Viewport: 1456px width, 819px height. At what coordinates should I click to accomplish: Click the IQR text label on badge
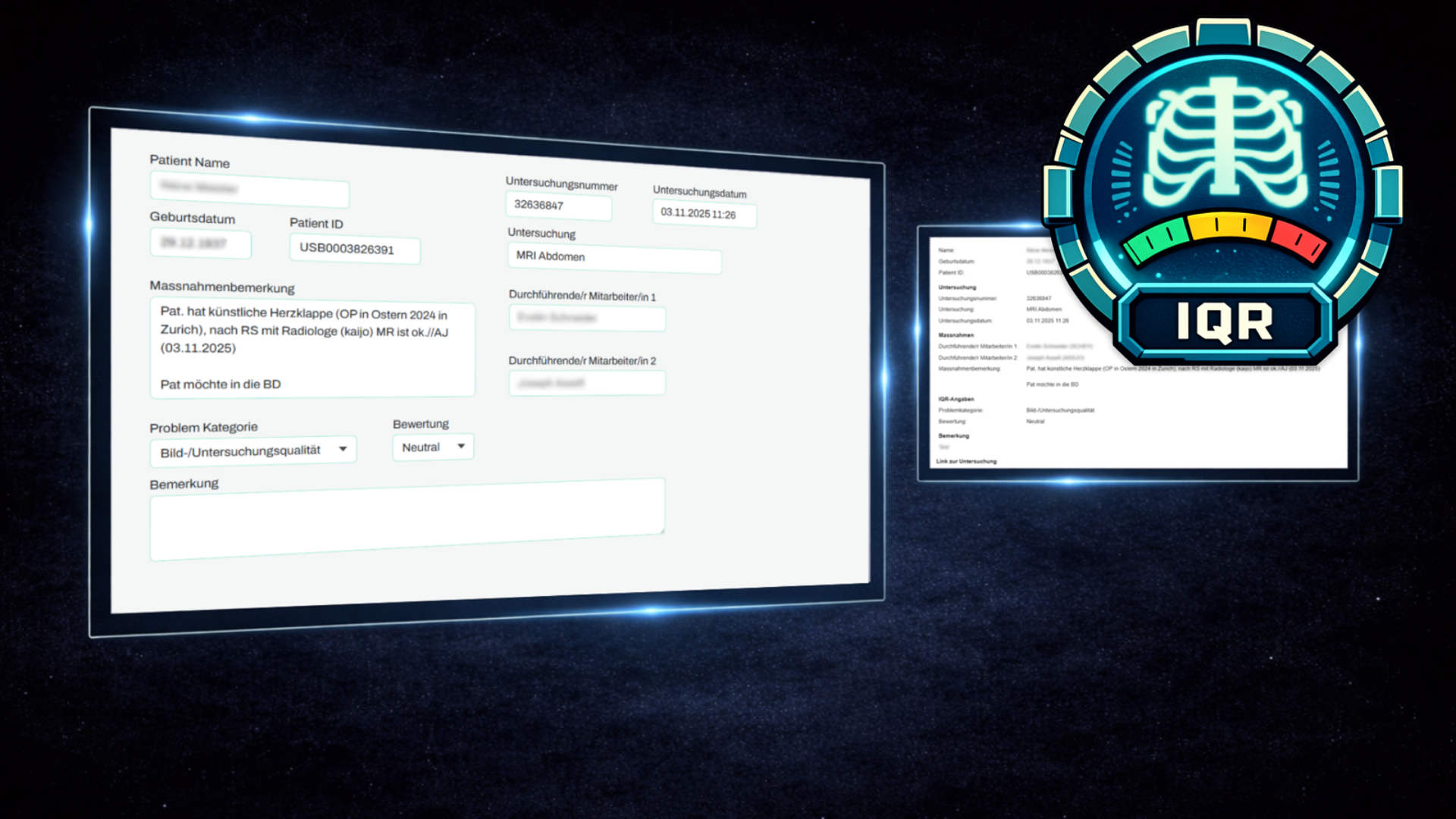tap(1224, 322)
